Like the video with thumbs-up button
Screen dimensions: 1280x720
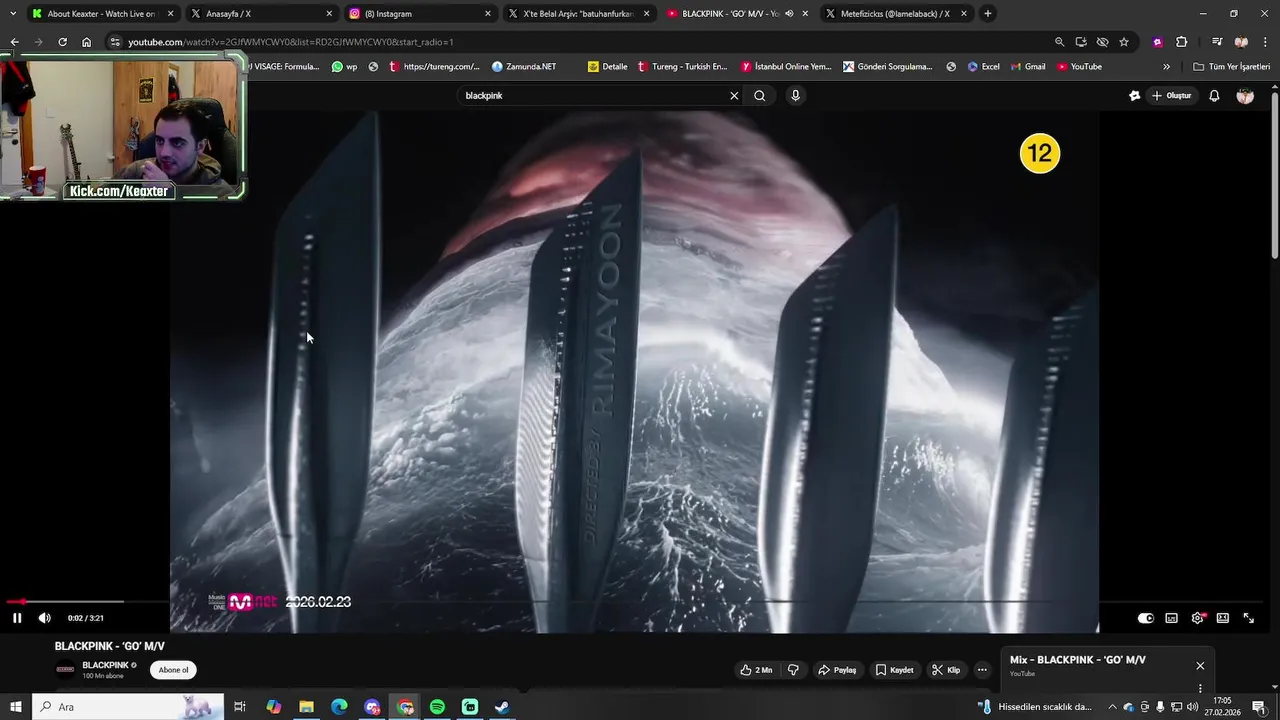point(756,670)
